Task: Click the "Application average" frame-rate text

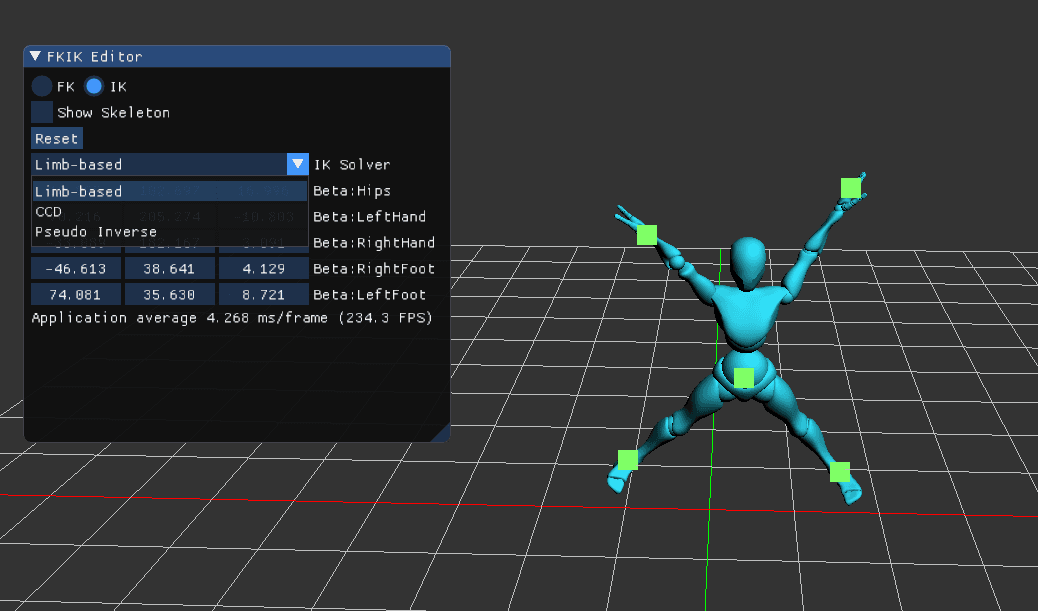Action: [x=232, y=318]
